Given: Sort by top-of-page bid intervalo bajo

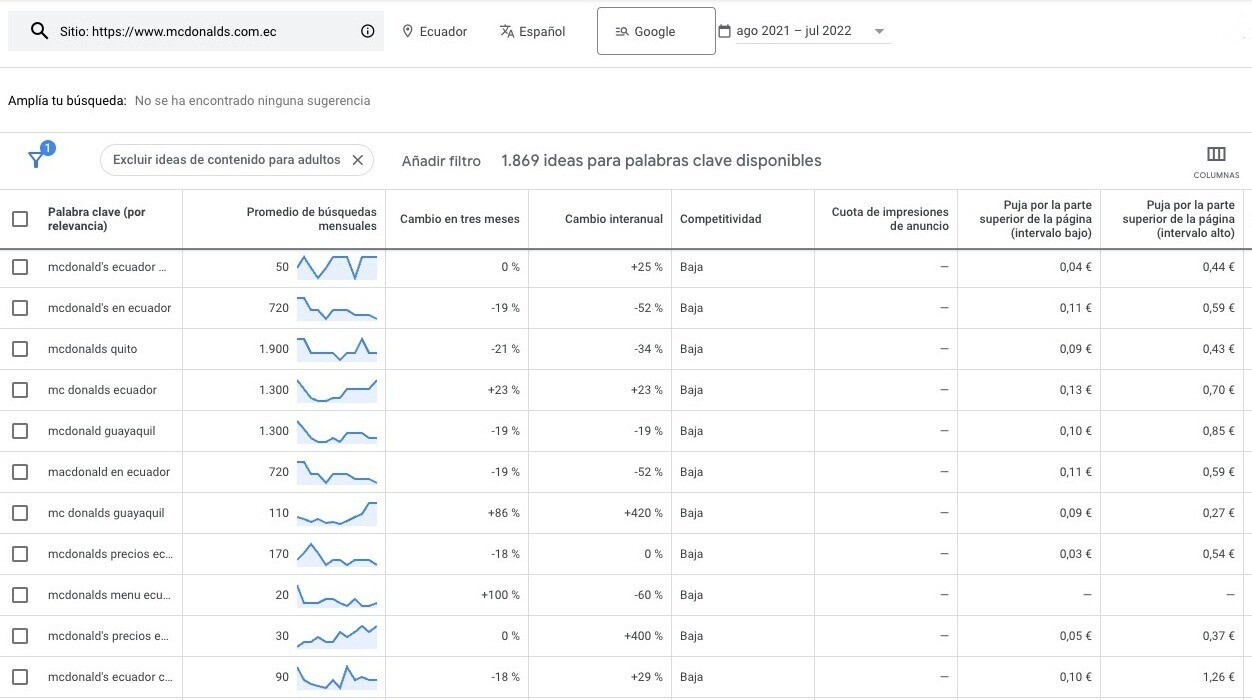Looking at the screenshot, I should [x=1036, y=219].
